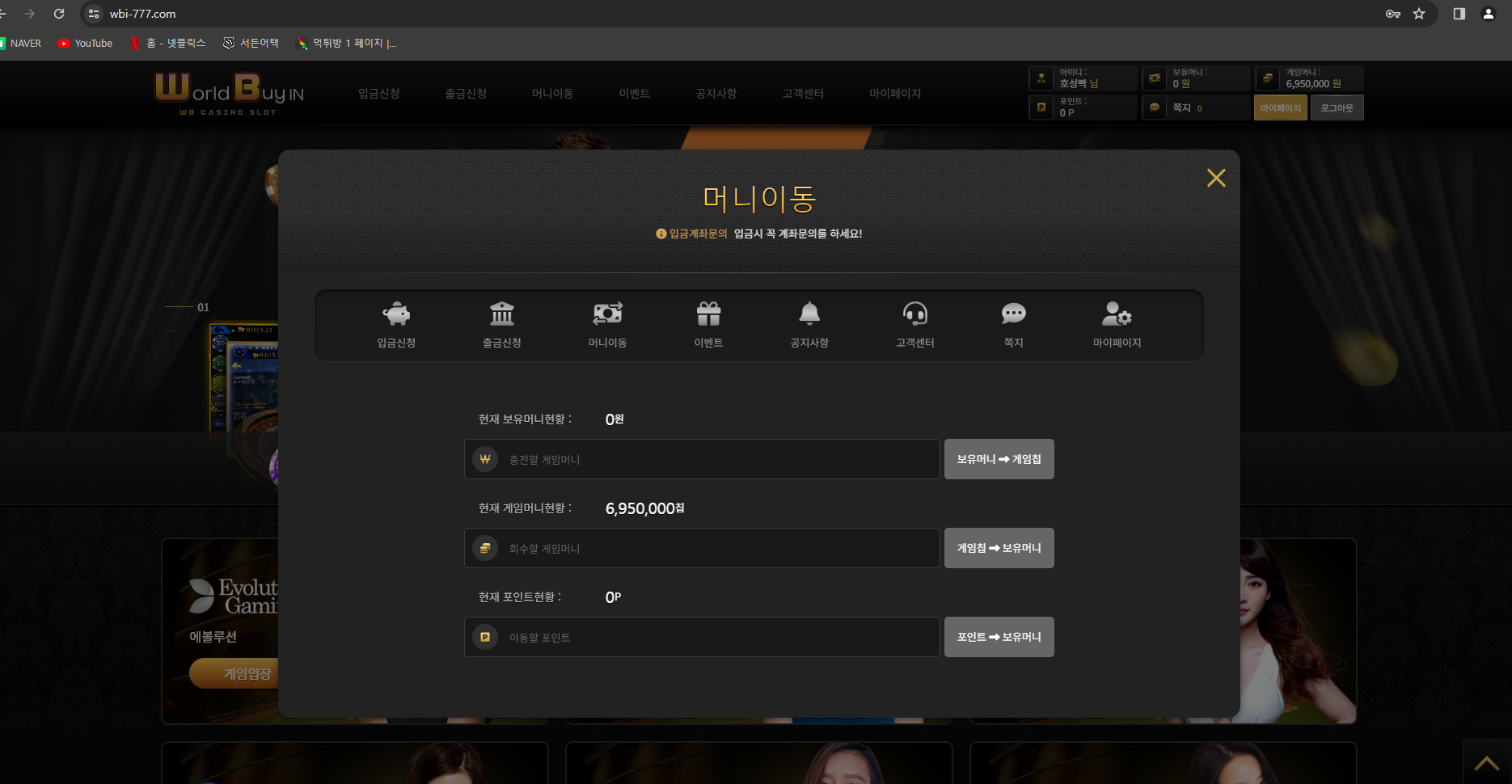This screenshot has height=784, width=1512.
Task: Open the gold 마이페이지 header button
Action: tap(1280, 108)
